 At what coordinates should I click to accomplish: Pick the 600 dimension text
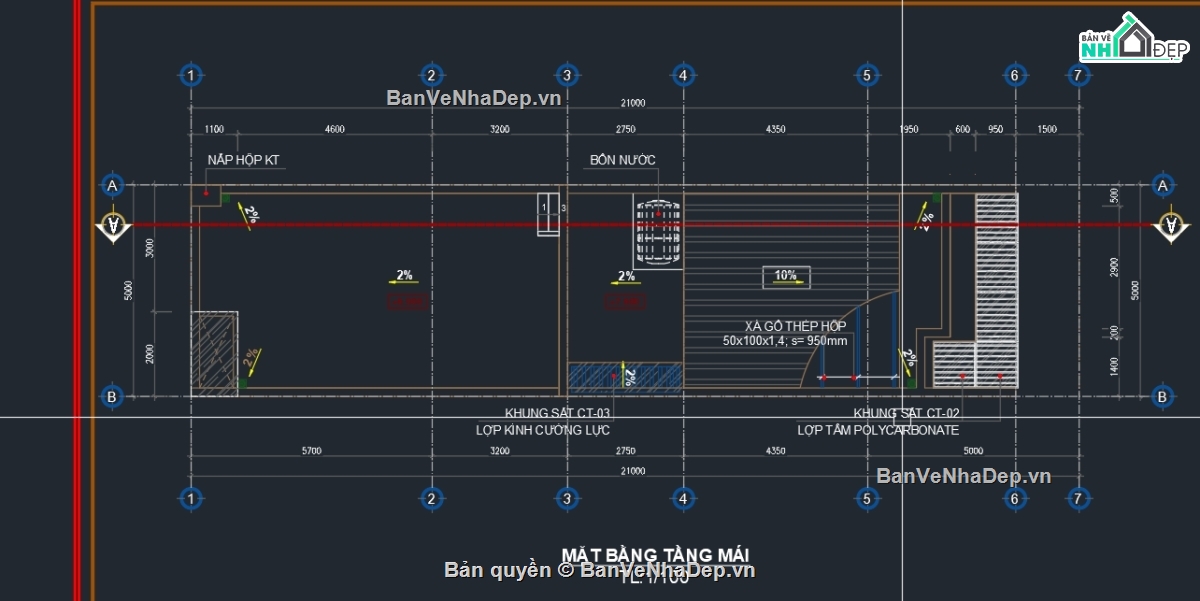962,129
